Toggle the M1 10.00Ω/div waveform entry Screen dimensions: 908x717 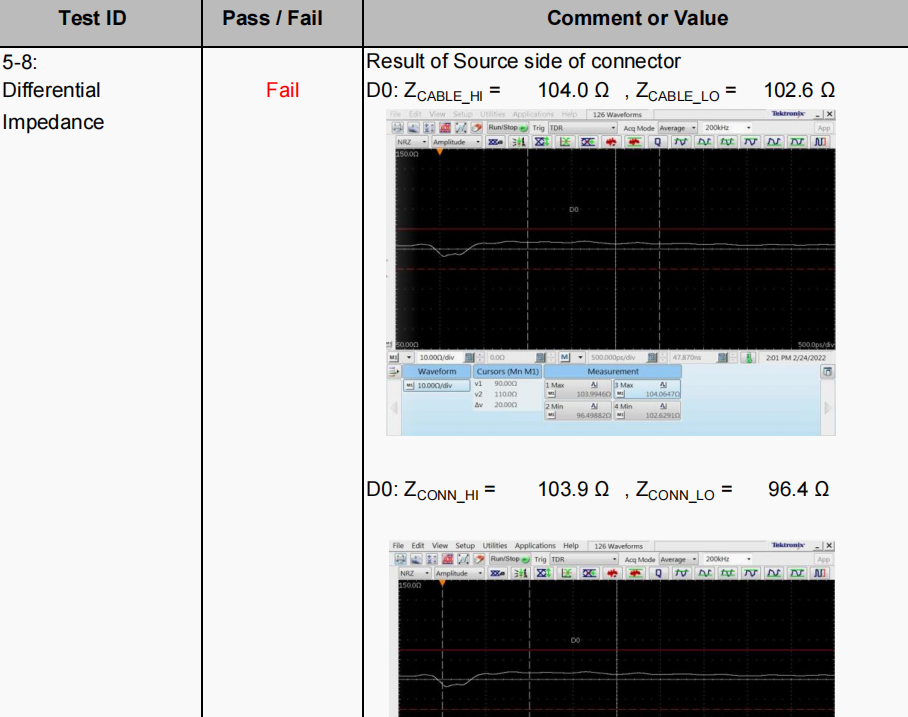435,385
